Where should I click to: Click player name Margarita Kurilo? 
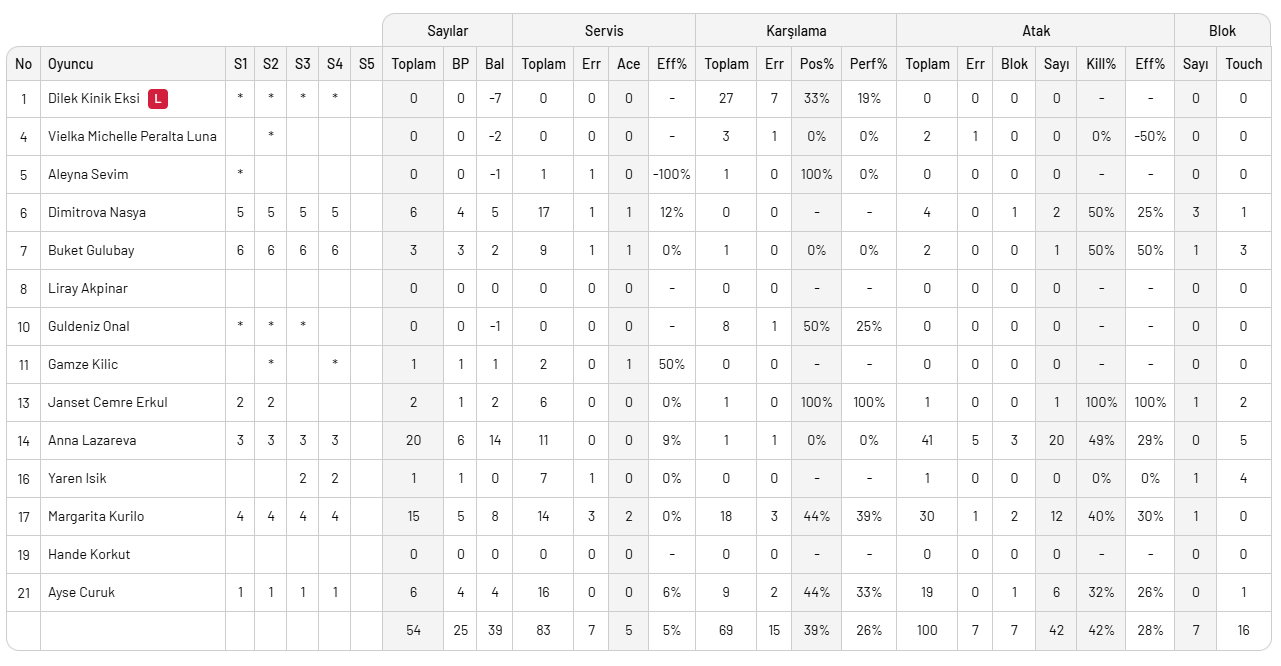point(96,516)
